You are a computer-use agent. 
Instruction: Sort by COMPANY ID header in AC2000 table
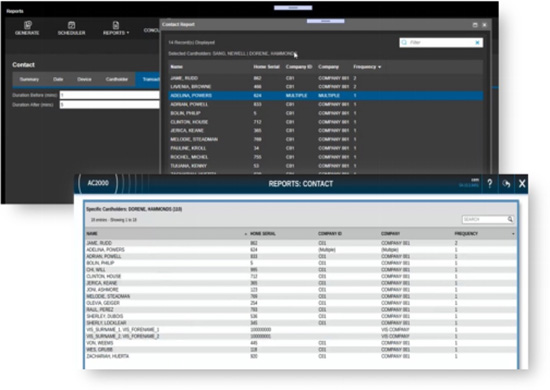click(330, 234)
